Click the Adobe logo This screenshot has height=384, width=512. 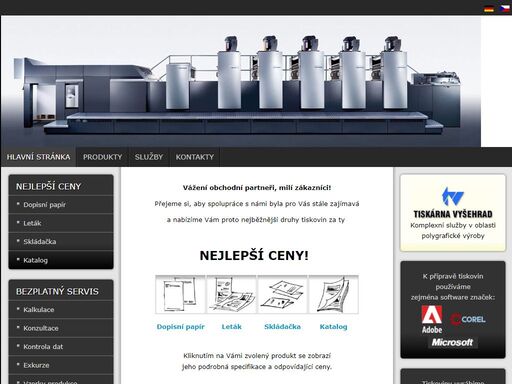pos(432,319)
